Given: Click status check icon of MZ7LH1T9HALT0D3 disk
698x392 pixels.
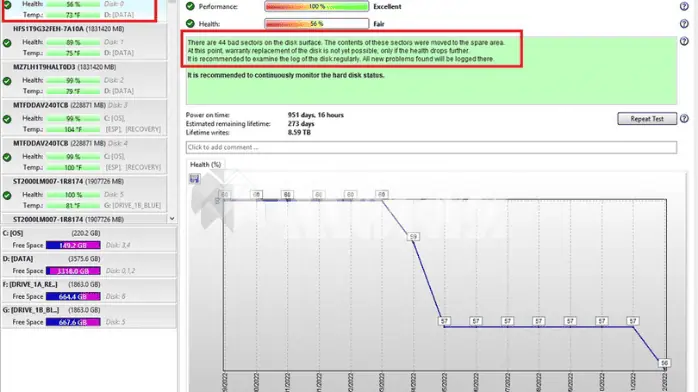Looking at the screenshot, I should pyautogui.click(x=7, y=81).
